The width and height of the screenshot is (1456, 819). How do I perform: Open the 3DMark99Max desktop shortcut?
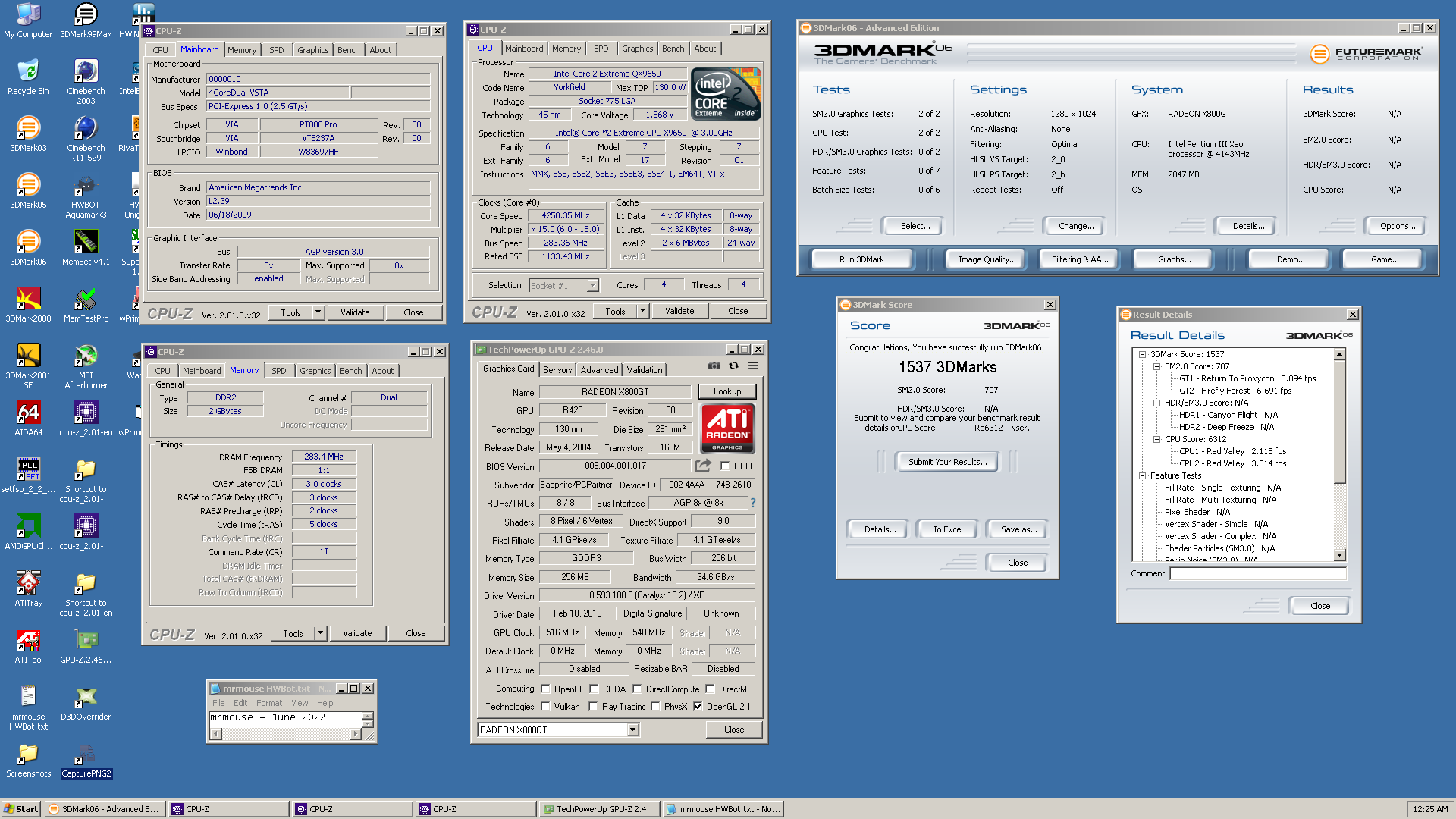pos(86,20)
